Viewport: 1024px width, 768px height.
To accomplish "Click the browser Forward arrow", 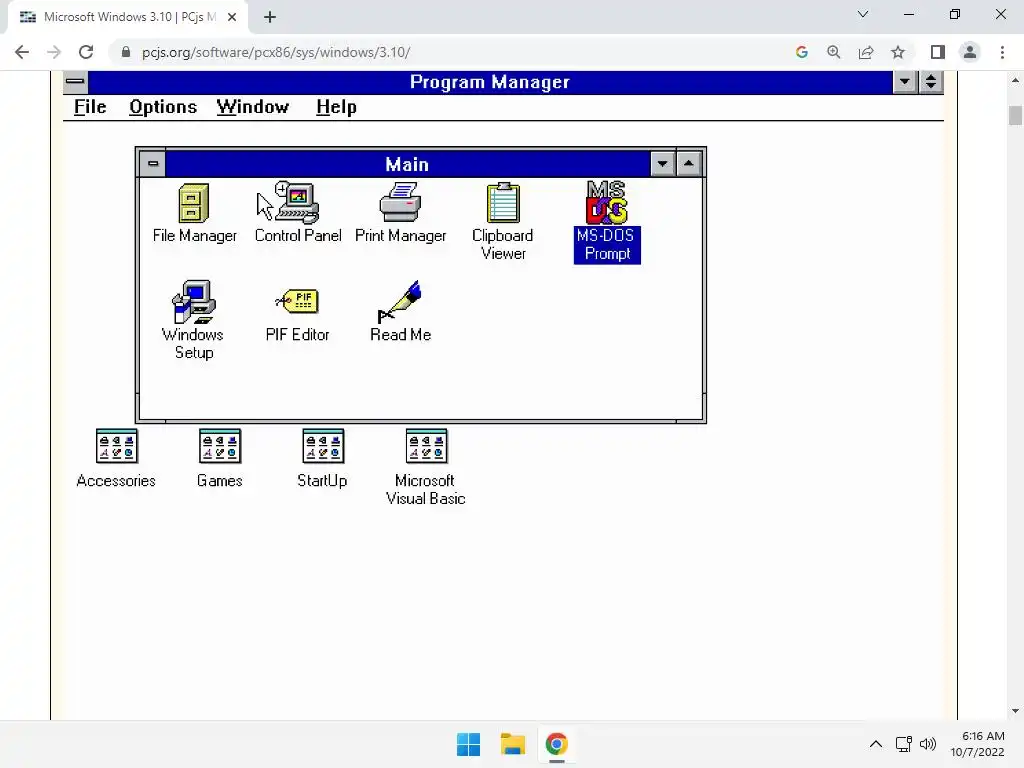I will point(54,52).
